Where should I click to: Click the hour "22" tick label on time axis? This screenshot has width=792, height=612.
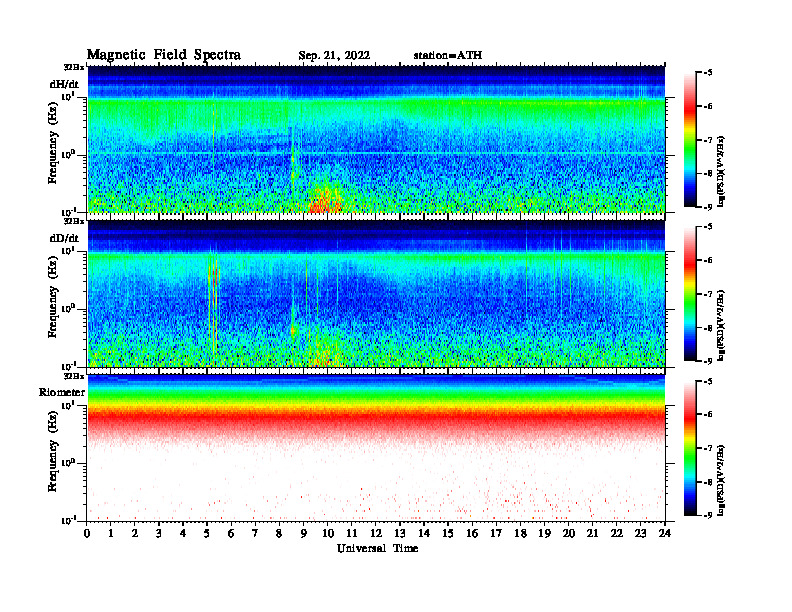coord(617,534)
